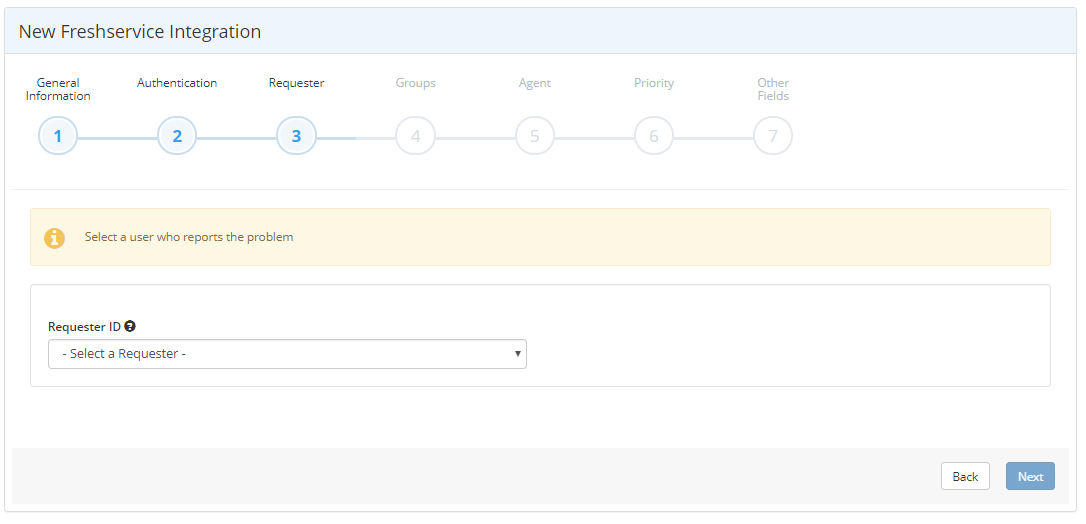Click step 5 circle in progress bar

click(535, 136)
